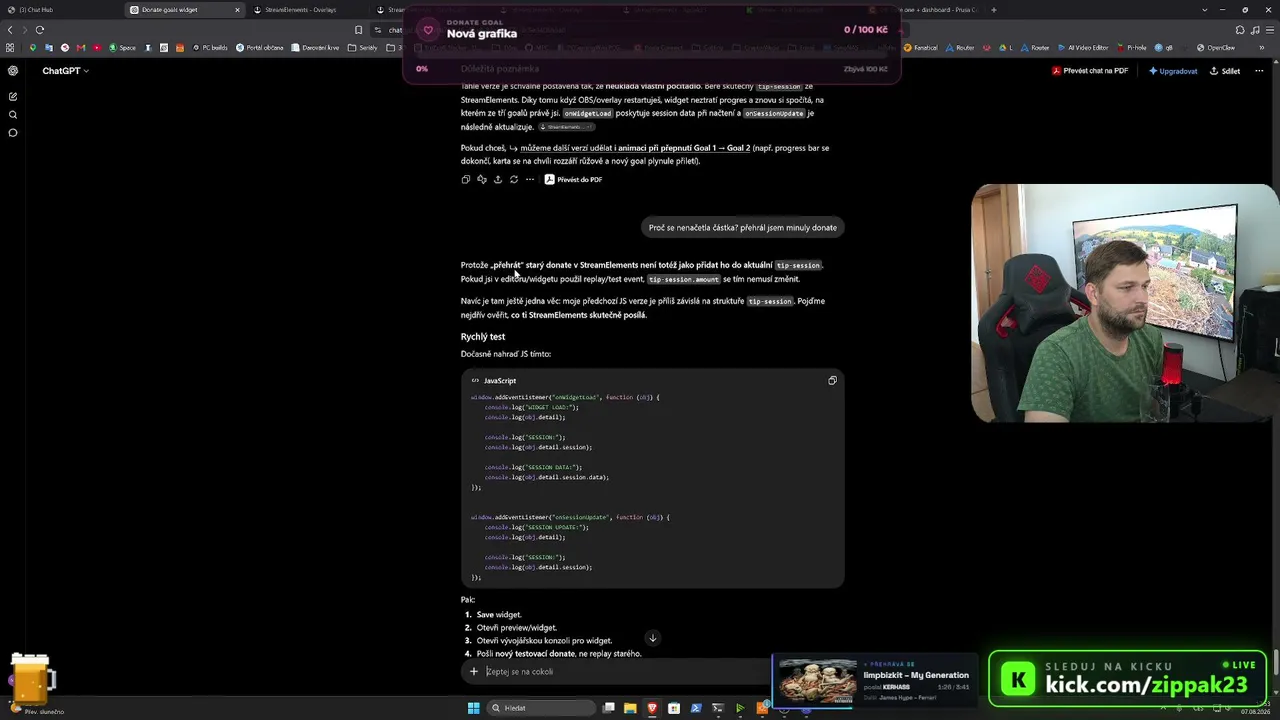Open Google Maps bookmark icon
The height and width of the screenshot is (720, 1280).
tap(33, 48)
